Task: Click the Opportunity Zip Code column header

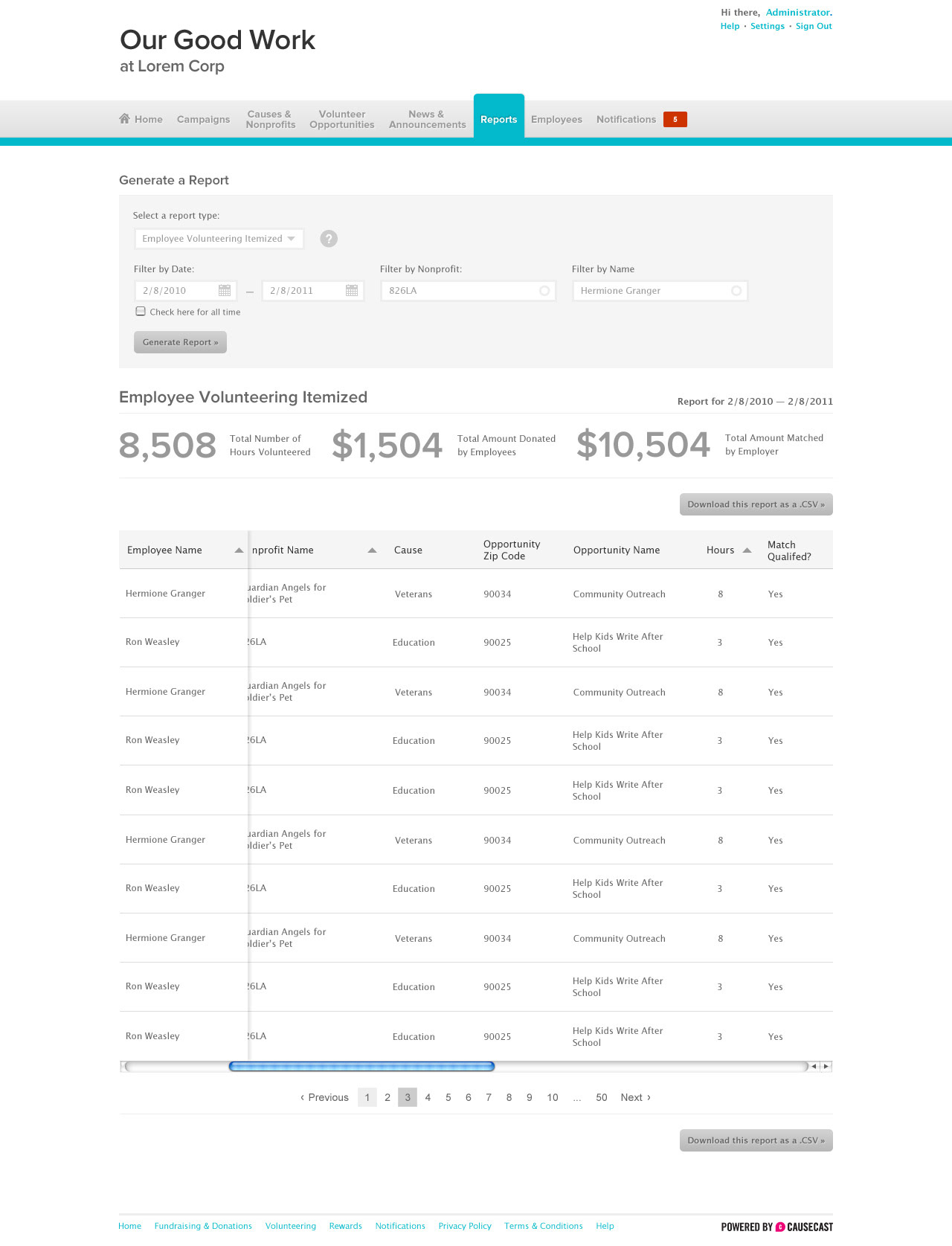Action: click(x=512, y=550)
